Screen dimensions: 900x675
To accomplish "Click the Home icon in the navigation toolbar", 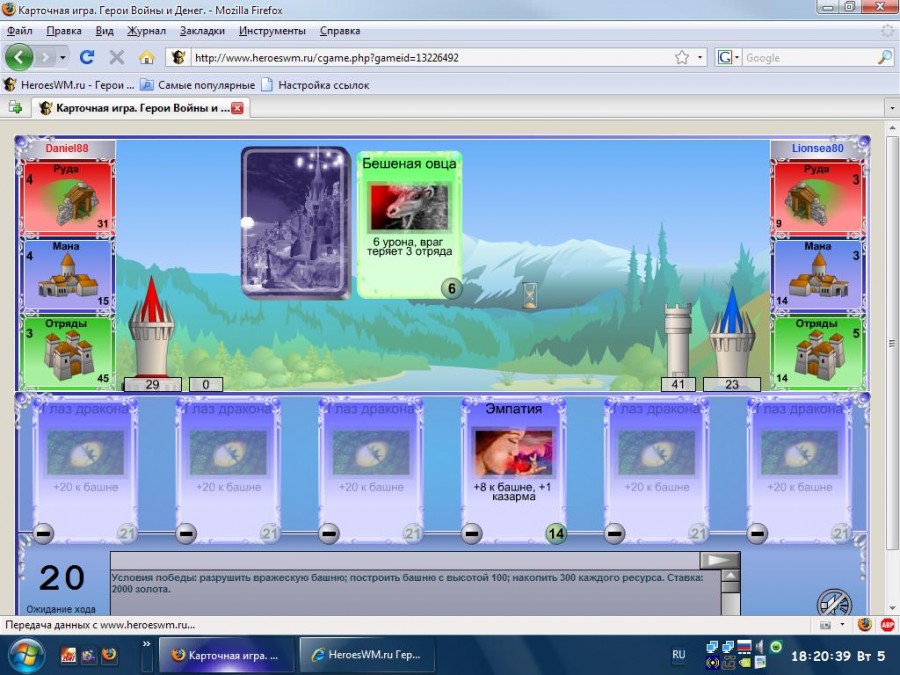I will point(146,57).
